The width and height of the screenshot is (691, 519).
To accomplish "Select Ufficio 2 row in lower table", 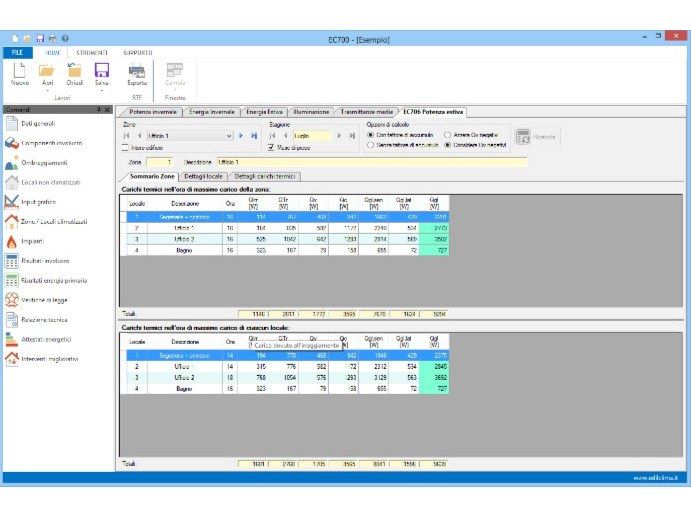I will click(x=285, y=378).
